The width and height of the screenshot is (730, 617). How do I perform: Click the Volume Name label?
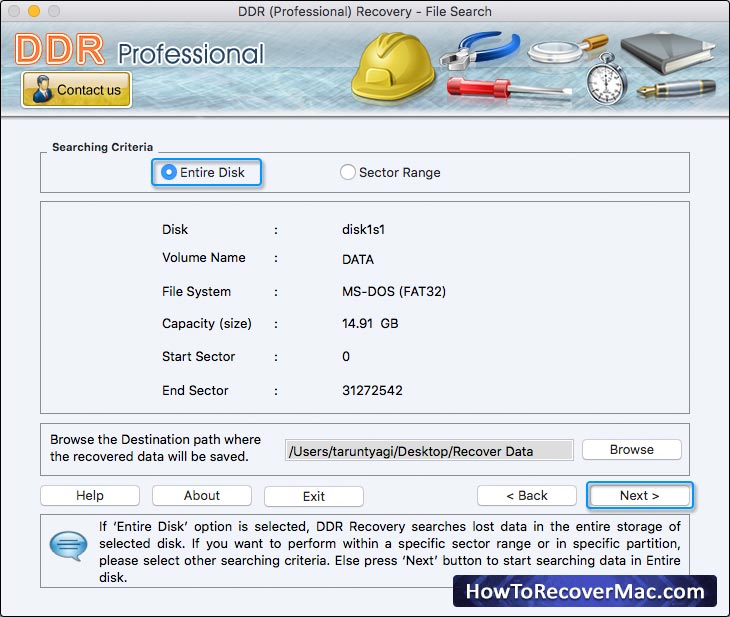pos(203,258)
